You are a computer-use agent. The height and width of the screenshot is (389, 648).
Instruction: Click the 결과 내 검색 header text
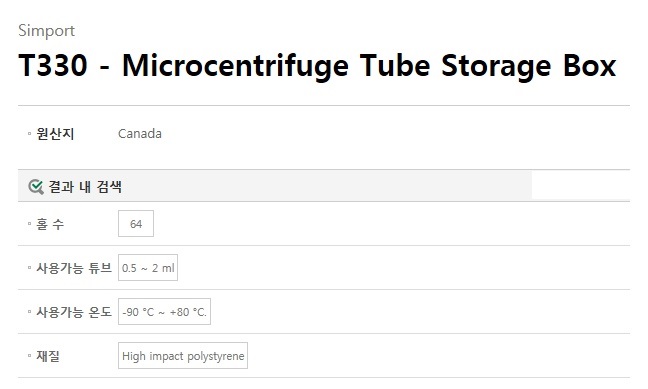tap(85, 187)
